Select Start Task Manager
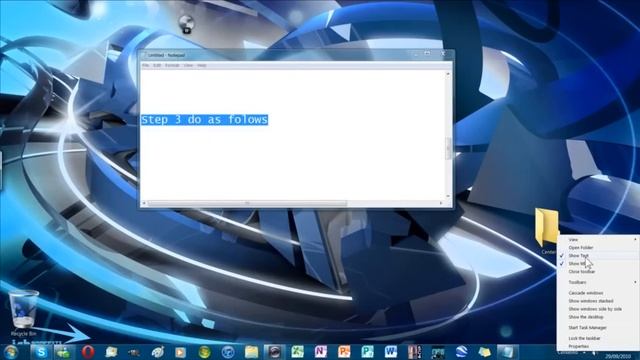640x360 pixels. click(598, 328)
